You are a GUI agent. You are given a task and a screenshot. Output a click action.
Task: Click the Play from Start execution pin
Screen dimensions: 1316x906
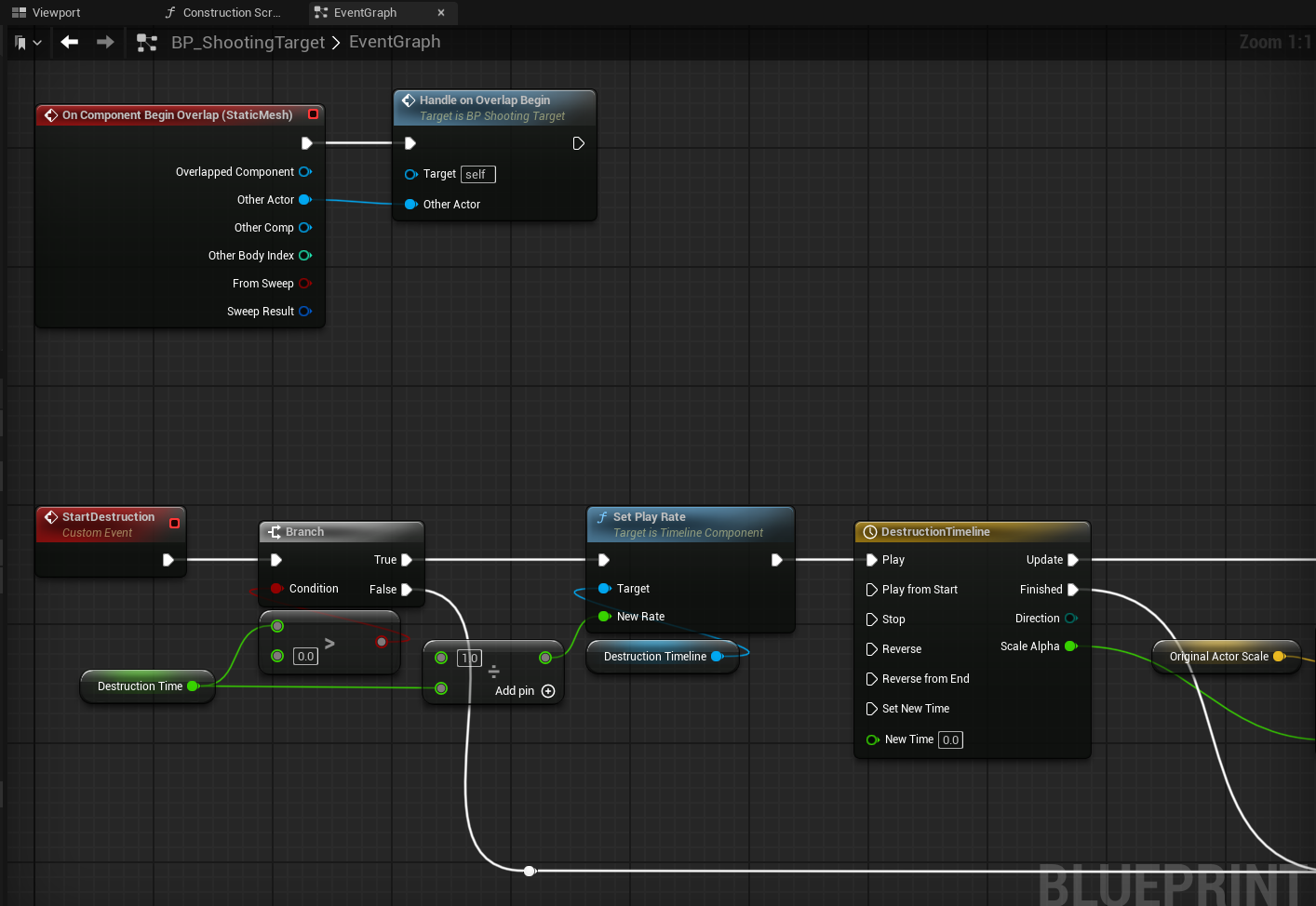(872, 590)
